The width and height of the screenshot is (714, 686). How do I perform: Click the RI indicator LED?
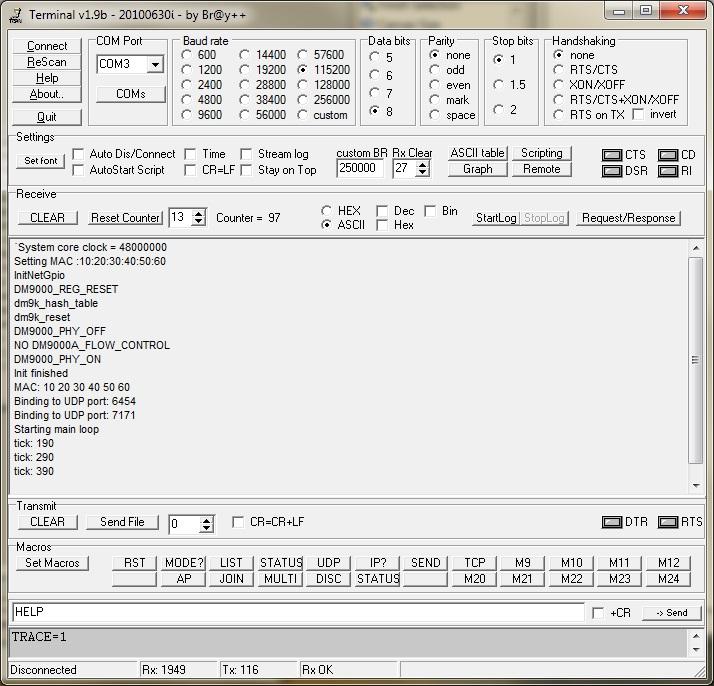point(668,171)
